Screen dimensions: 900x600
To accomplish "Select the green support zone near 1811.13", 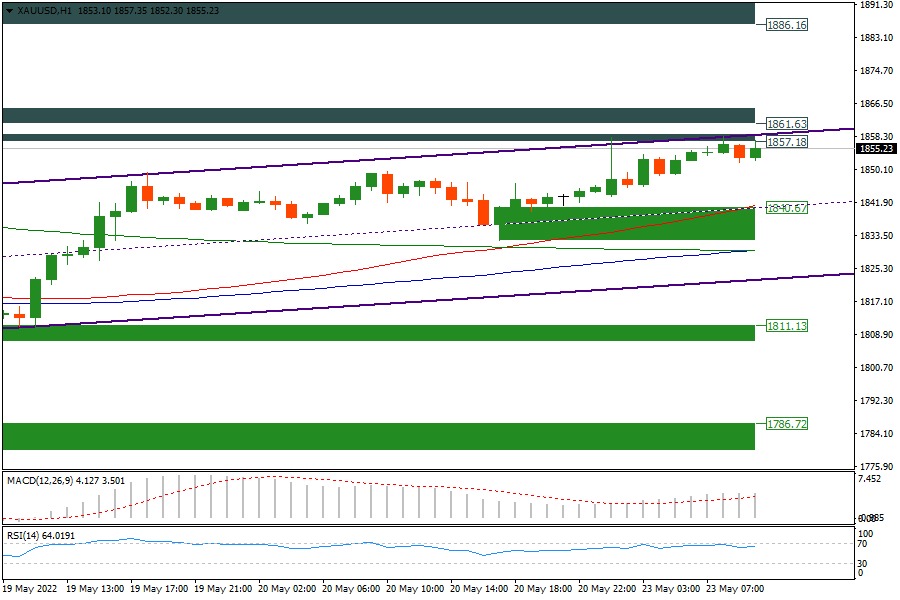I will [x=378, y=332].
